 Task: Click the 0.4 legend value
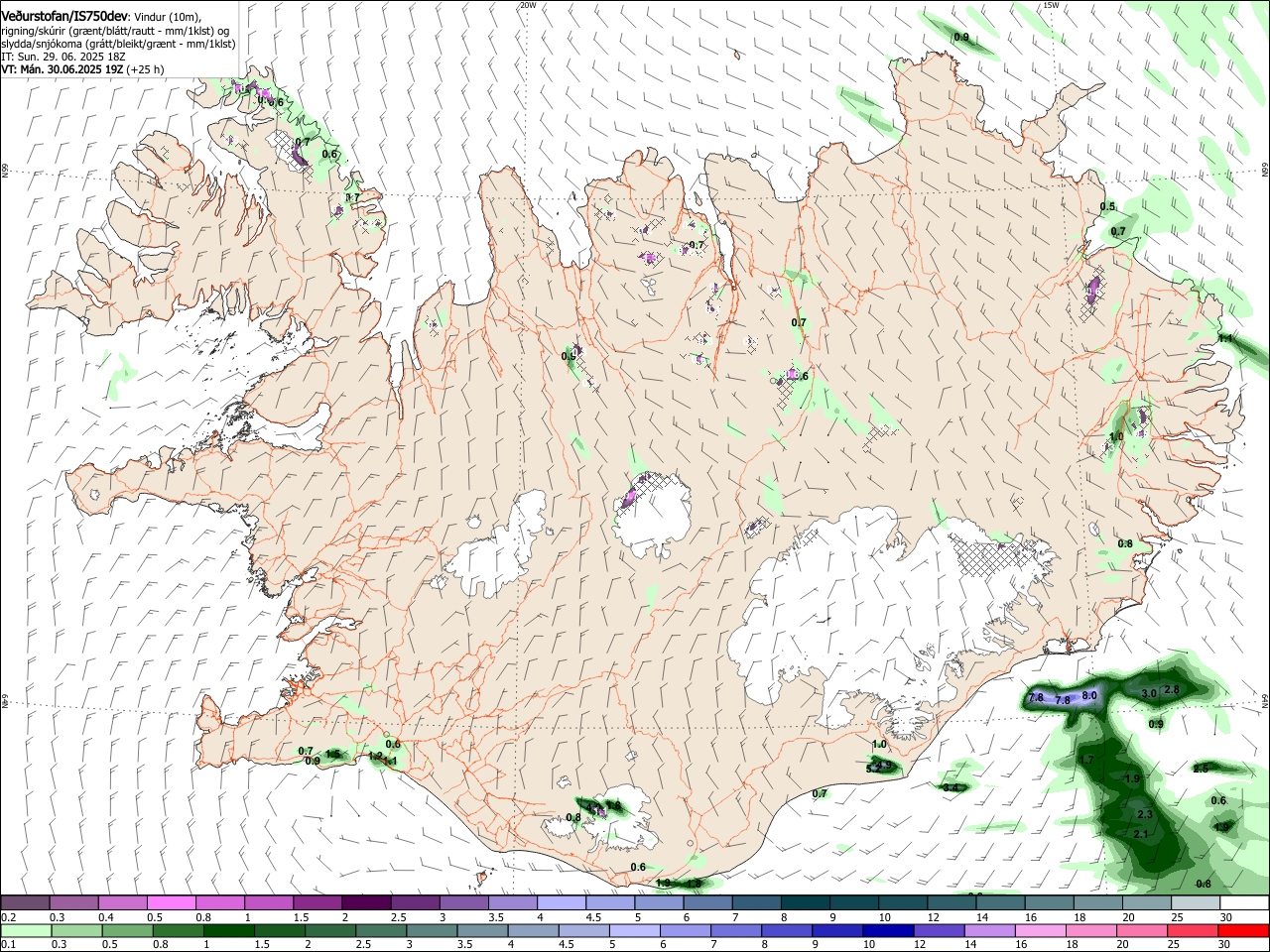[x=106, y=917]
